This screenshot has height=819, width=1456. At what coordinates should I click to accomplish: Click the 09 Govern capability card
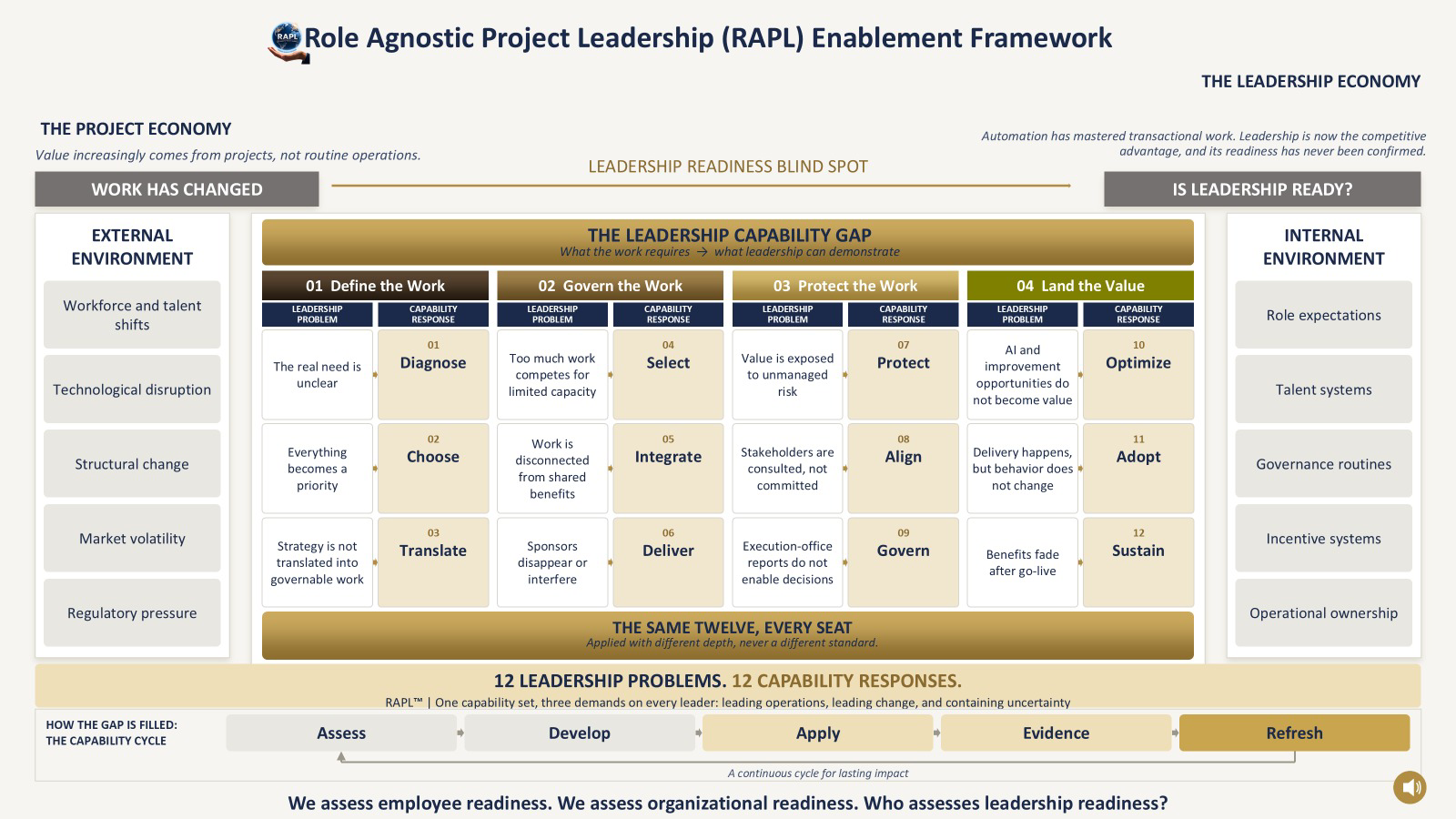903,562
